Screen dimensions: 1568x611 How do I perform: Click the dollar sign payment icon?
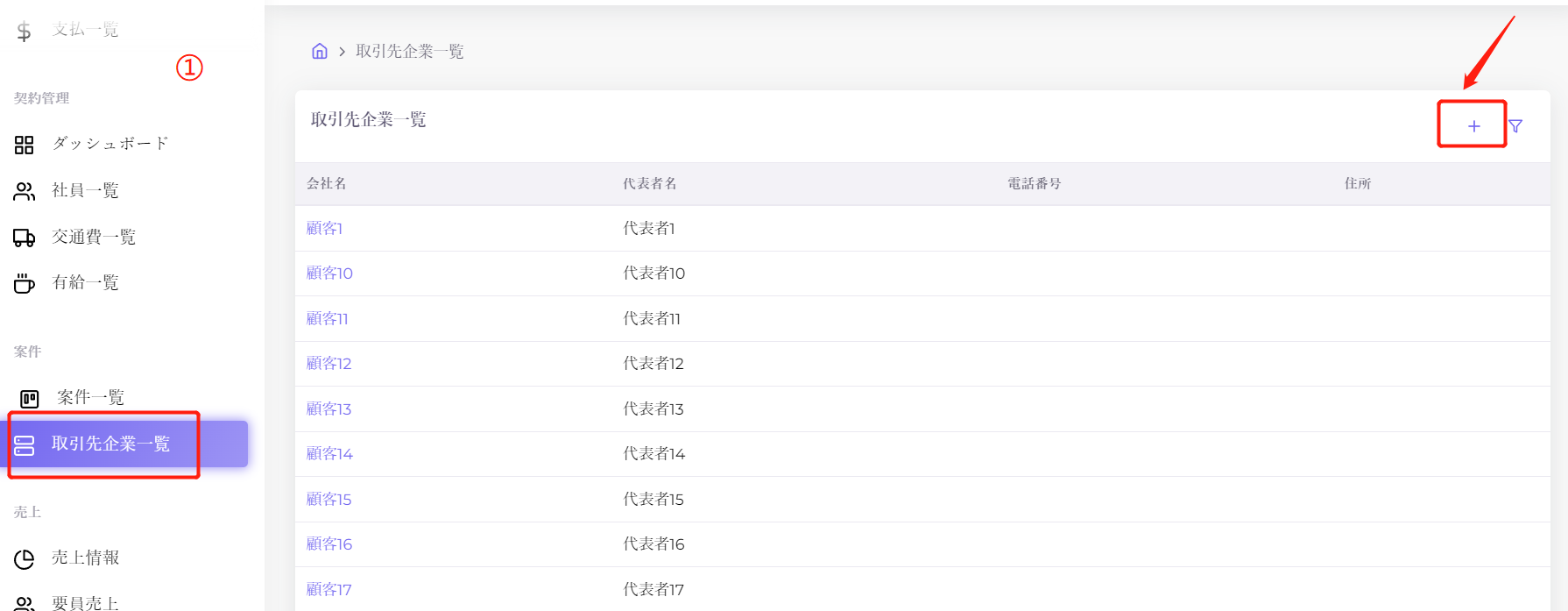(25, 32)
